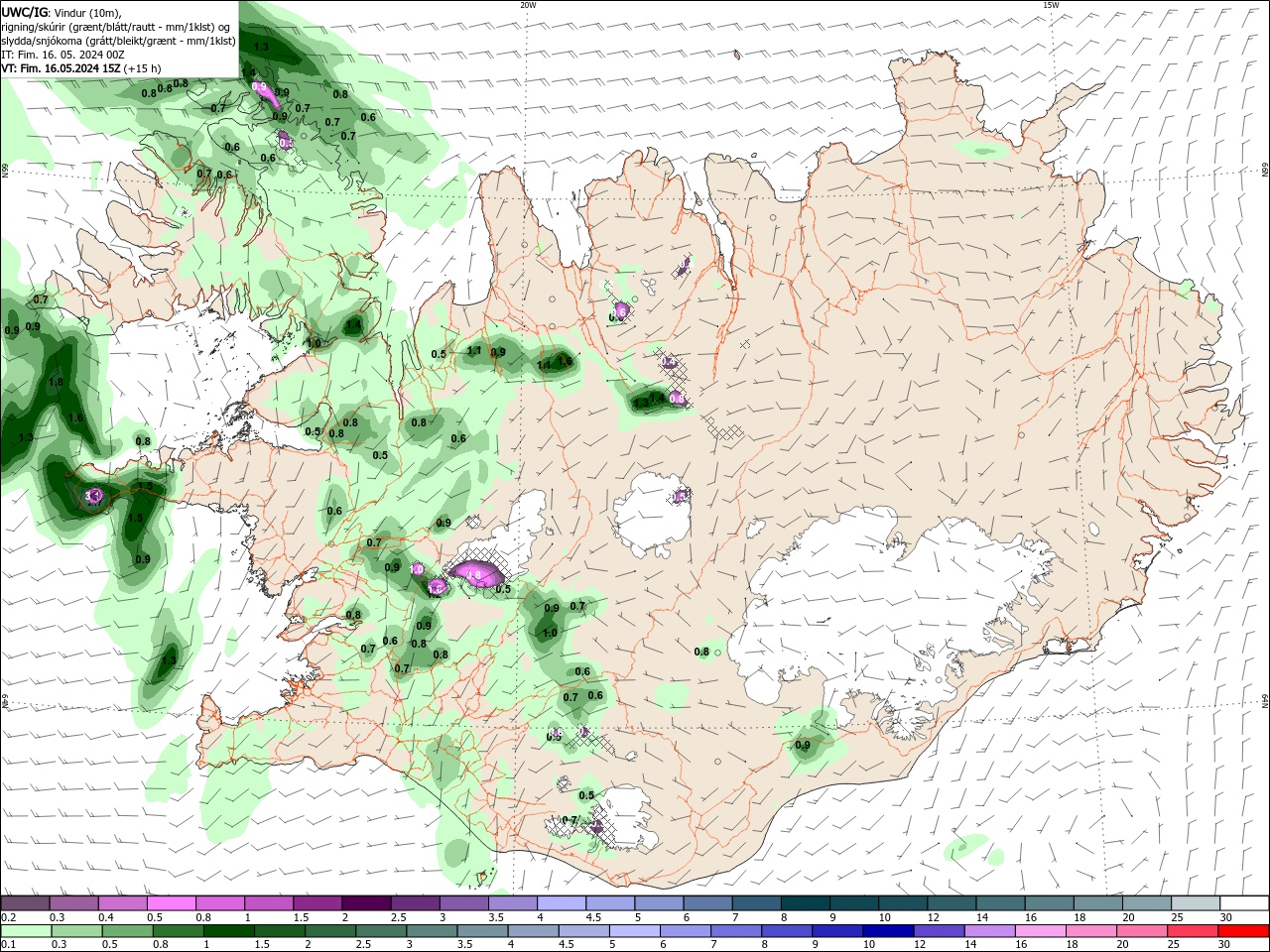Viewport: 1270px width, 952px height.
Task: Click the 'UWC/IG: Vindur (10m)' title text
Action: point(62,11)
